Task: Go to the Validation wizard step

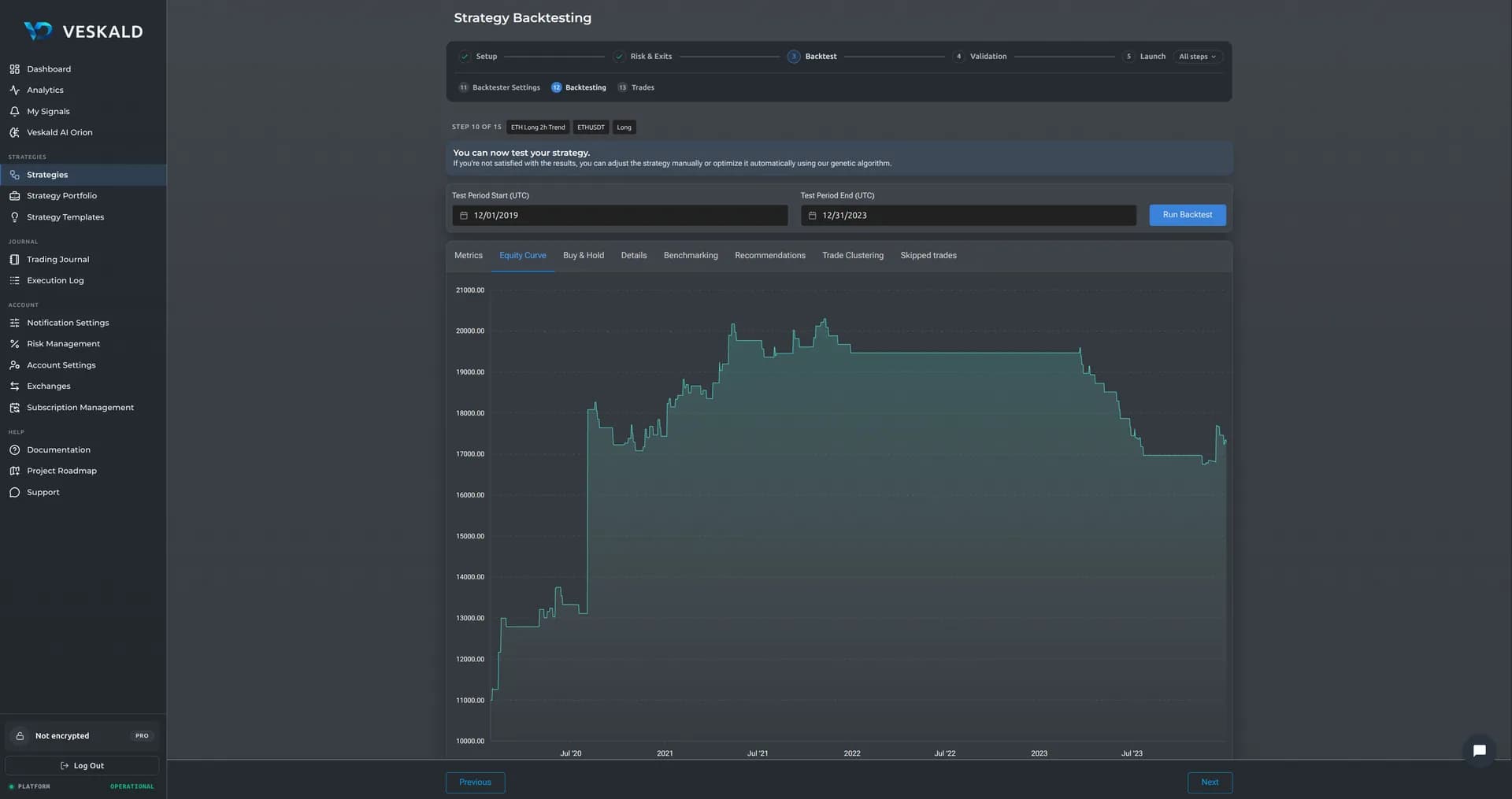Action: tap(980, 57)
